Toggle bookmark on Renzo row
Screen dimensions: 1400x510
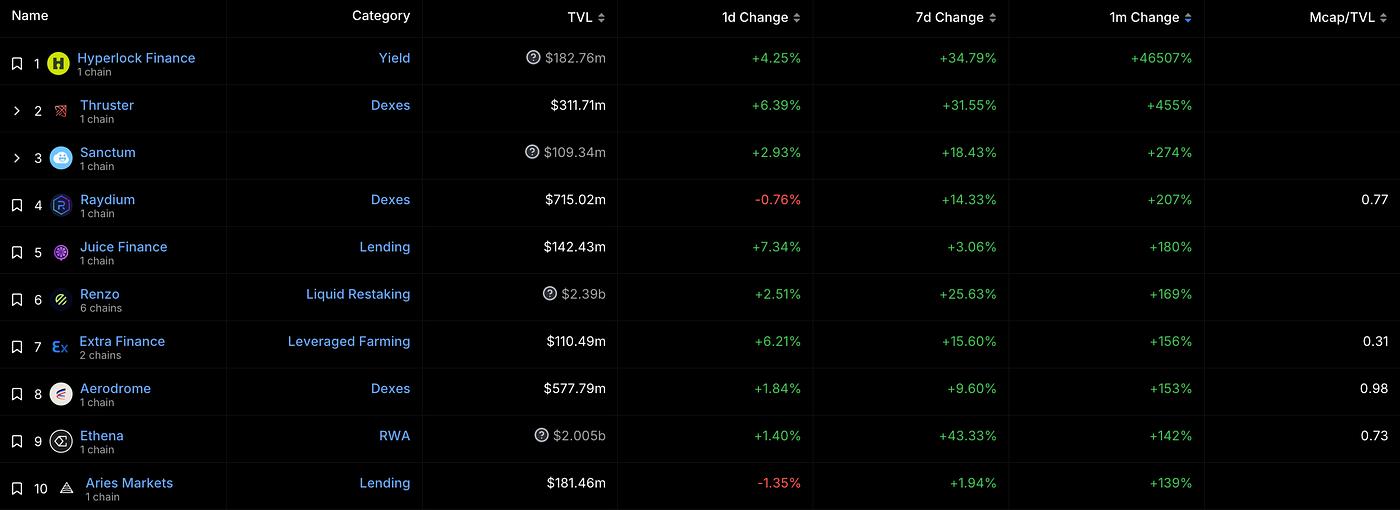click(17, 300)
